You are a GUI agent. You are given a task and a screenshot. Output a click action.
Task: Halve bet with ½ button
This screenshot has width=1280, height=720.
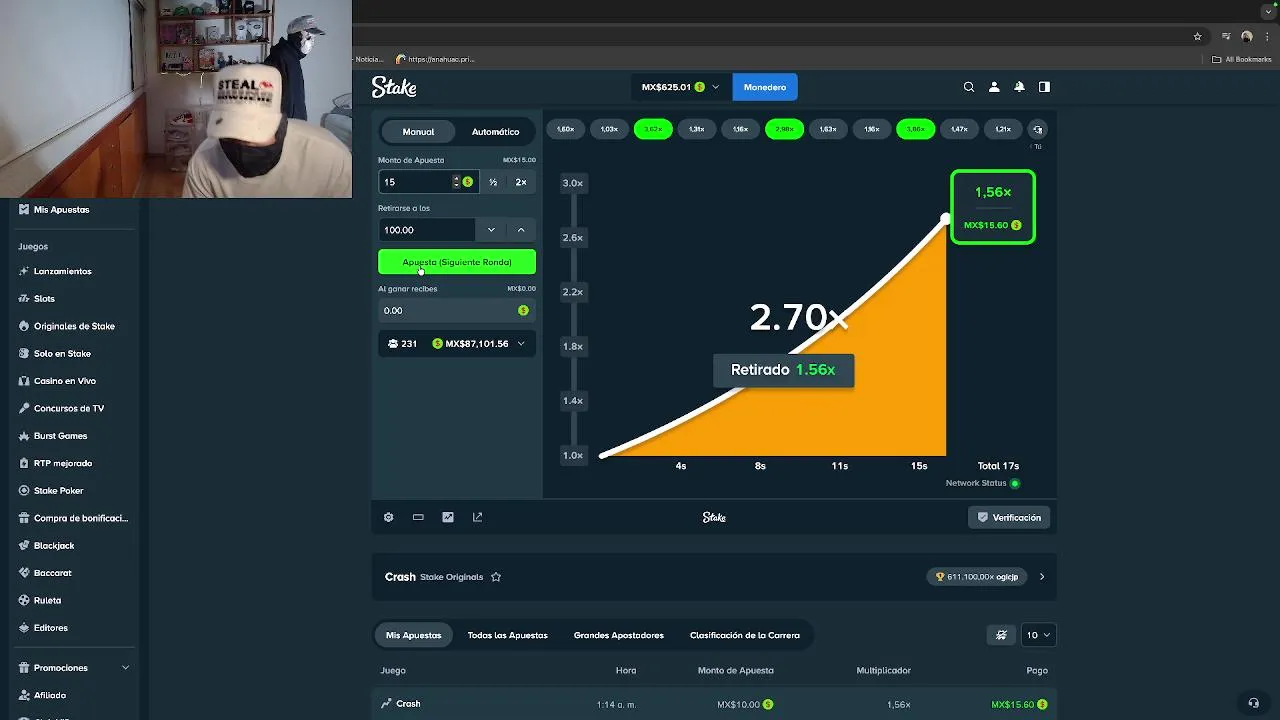pos(493,182)
